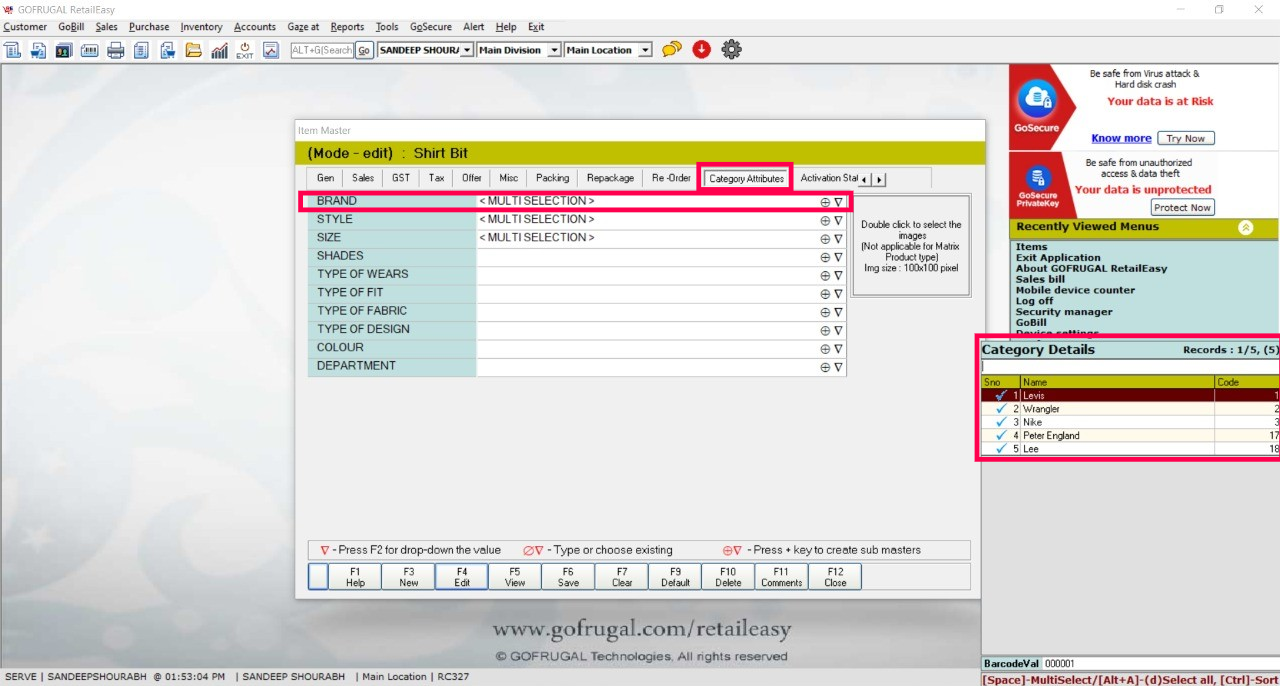Click the image placeholder box
The image size is (1280, 686).
(911, 246)
